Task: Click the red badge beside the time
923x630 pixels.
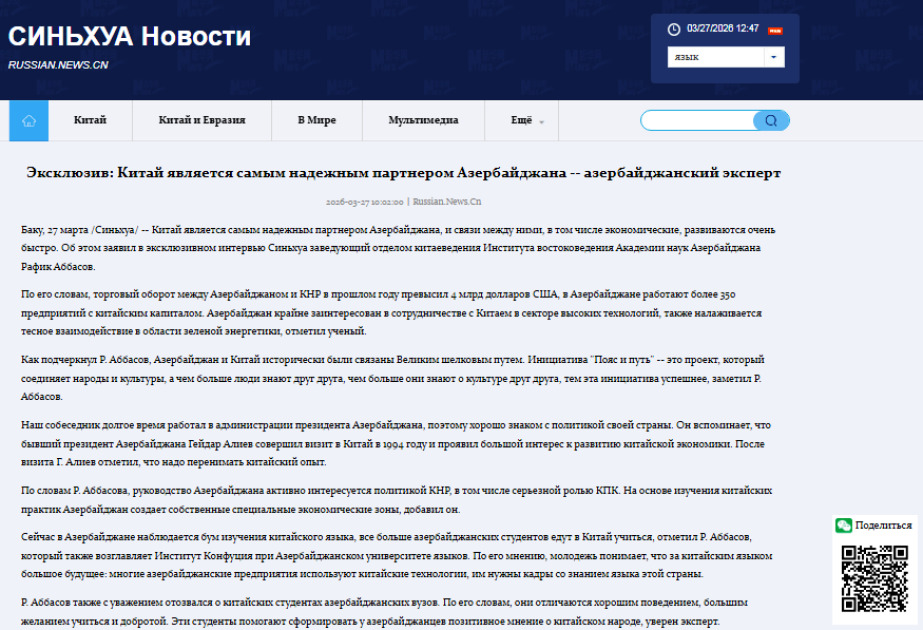Action: (x=775, y=29)
